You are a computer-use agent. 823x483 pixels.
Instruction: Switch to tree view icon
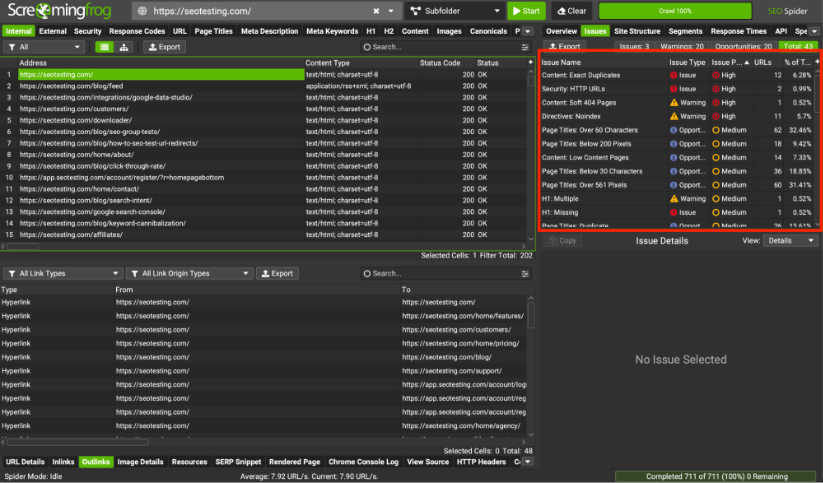pyautogui.click(x=124, y=47)
